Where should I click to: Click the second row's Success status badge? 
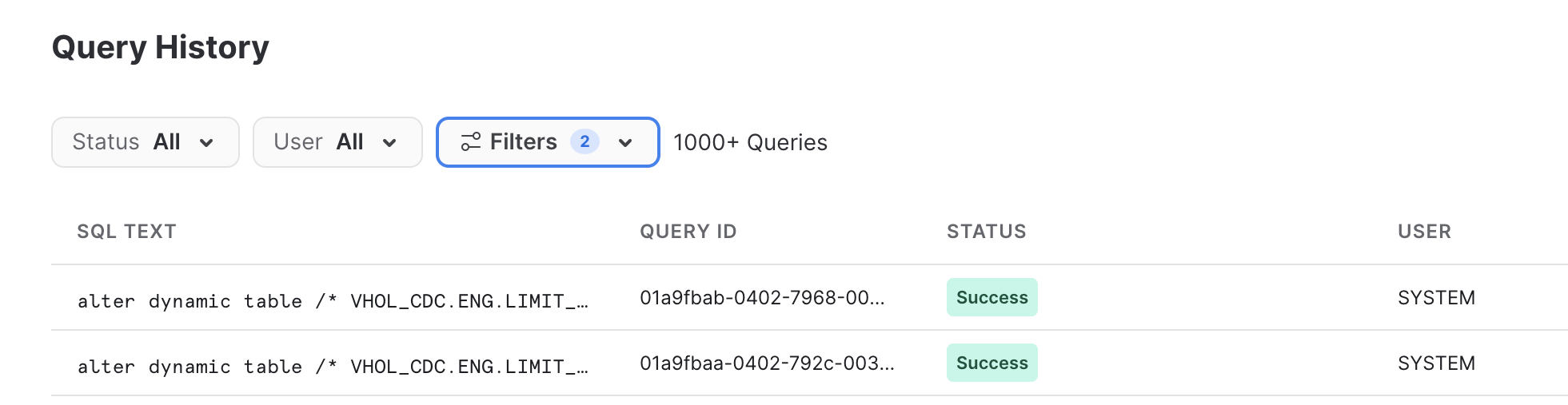(x=991, y=363)
